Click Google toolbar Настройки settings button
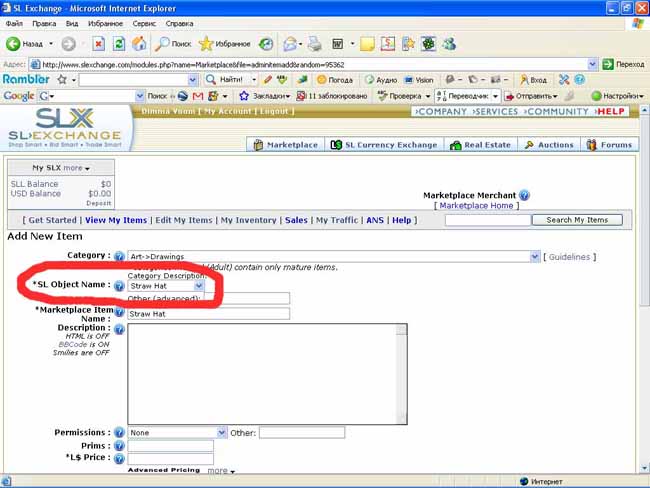 [x=617, y=96]
